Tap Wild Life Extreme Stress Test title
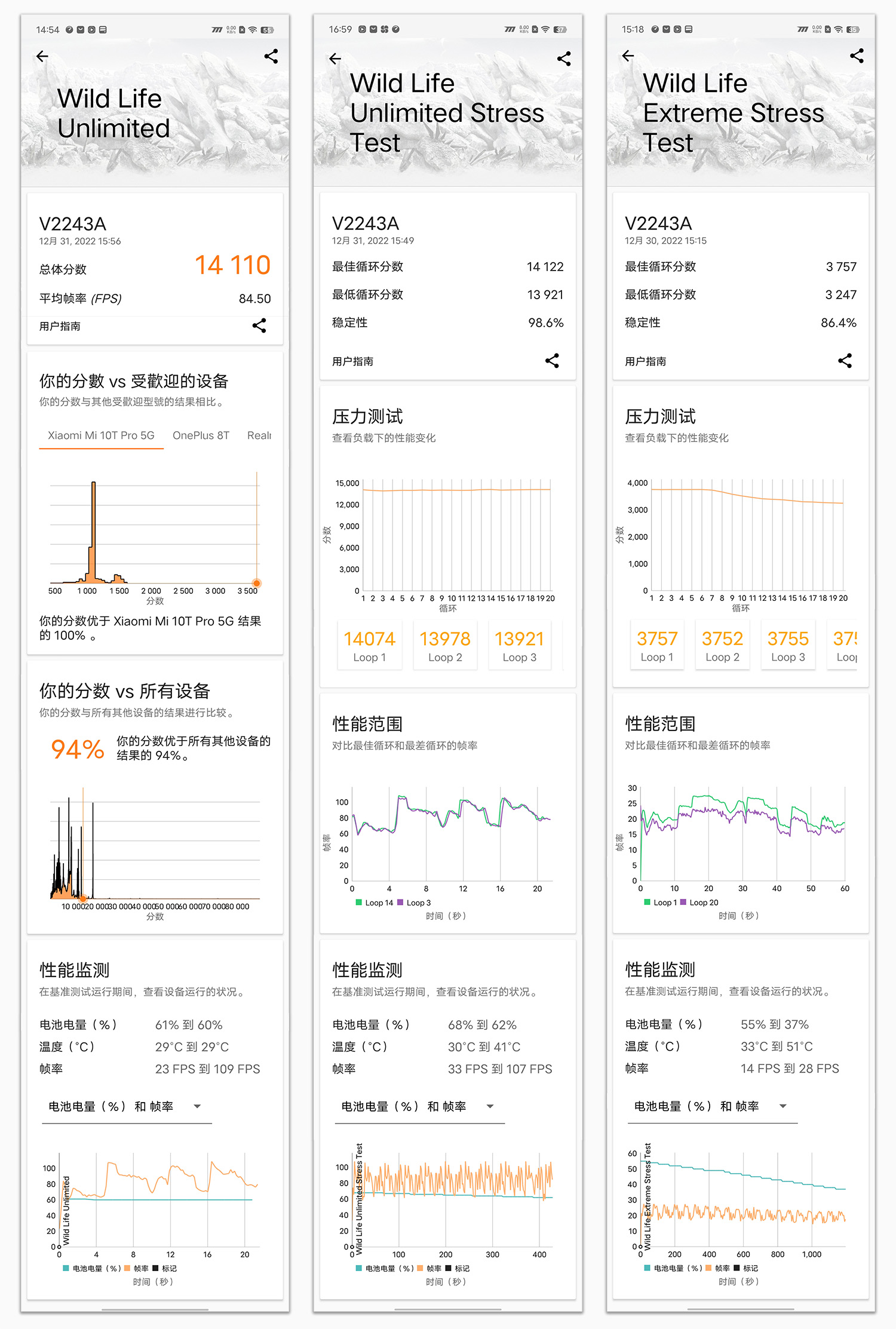This screenshot has width=896, height=1329. point(734,113)
